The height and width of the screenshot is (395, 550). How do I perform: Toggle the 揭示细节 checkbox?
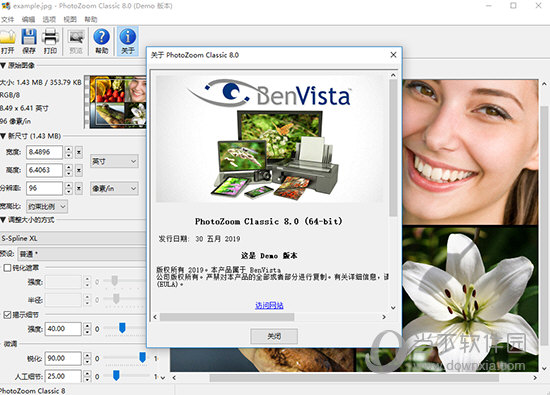pyautogui.click(x=7, y=315)
